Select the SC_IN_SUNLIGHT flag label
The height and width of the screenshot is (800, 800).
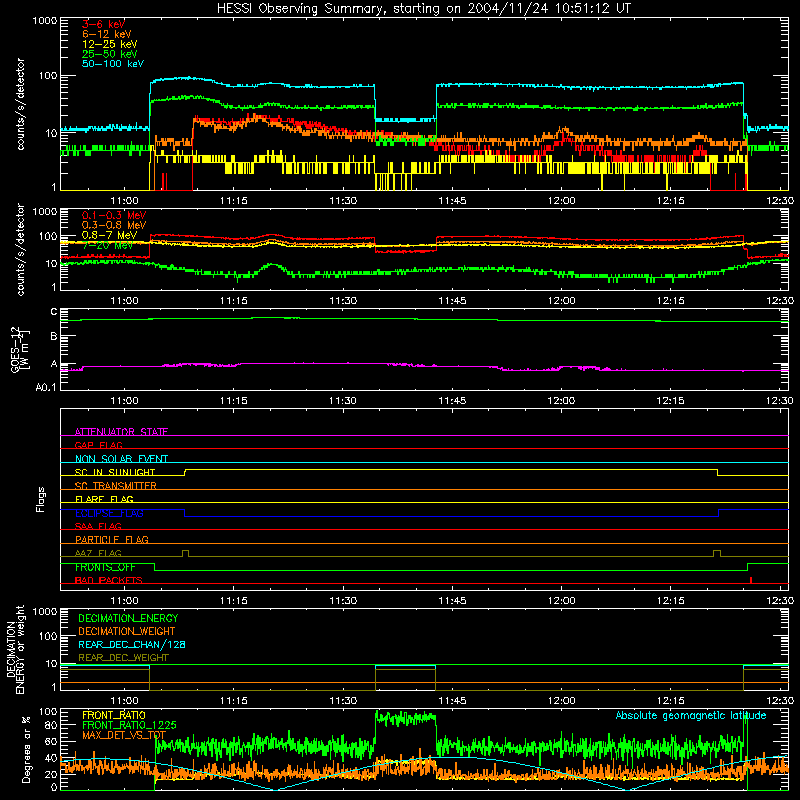pyautogui.click(x=115, y=472)
